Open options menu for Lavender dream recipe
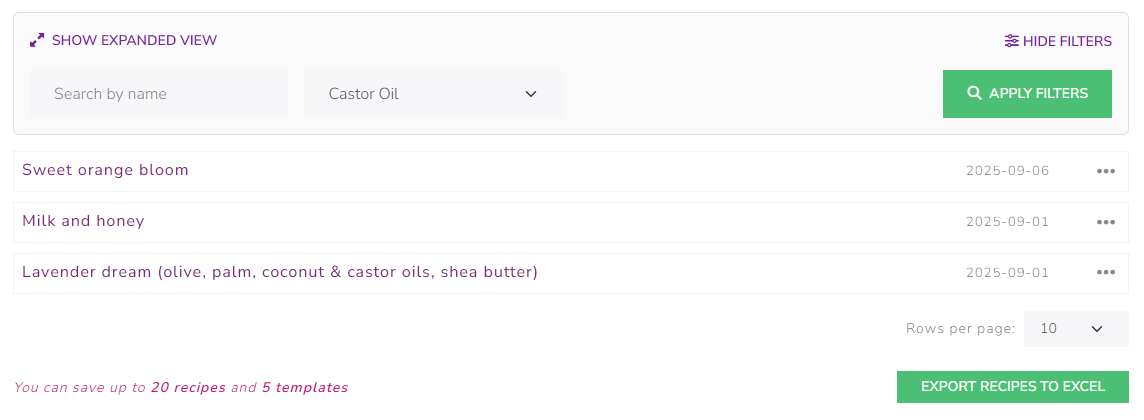The width and height of the screenshot is (1144, 420). [1105, 273]
